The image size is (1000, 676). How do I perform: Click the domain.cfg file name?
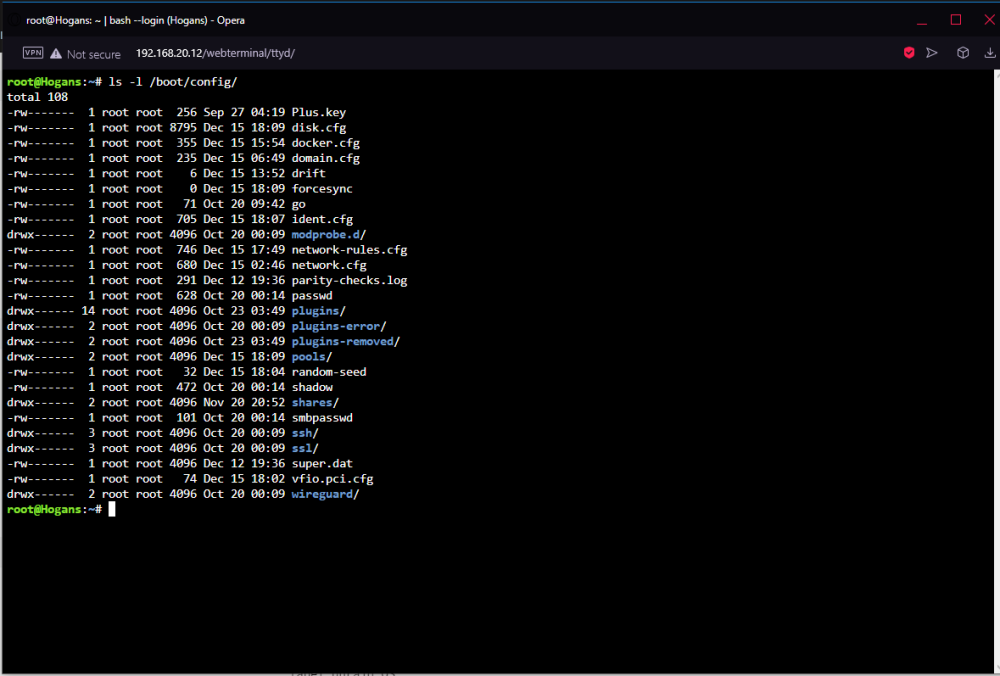326,158
